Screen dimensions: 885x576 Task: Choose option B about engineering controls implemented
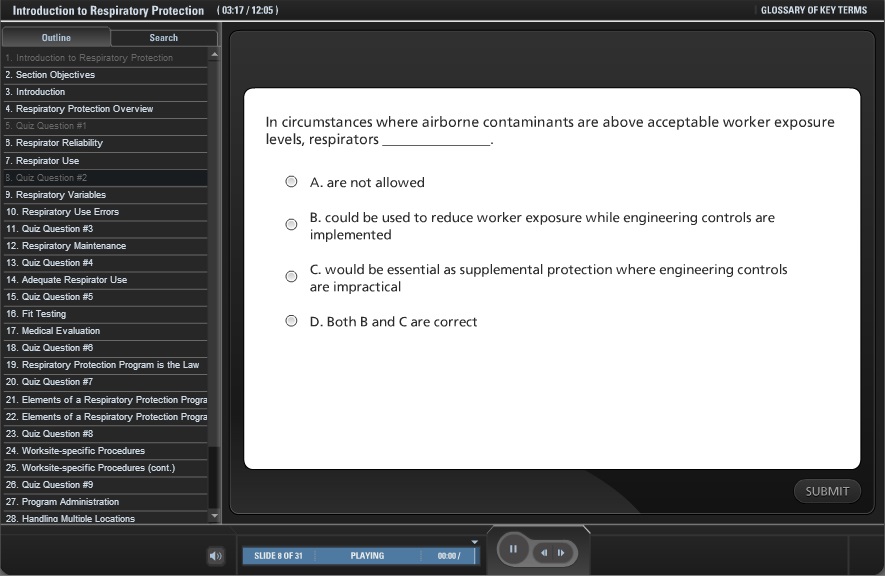point(291,225)
